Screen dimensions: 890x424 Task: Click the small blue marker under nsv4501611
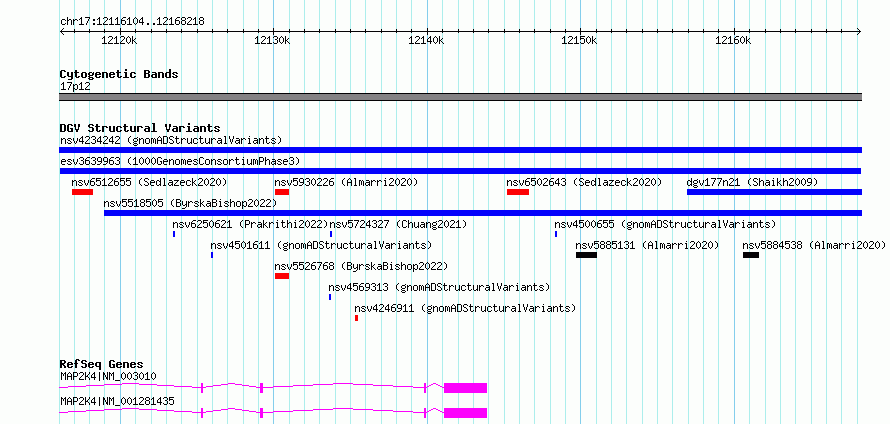click(212, 255)
